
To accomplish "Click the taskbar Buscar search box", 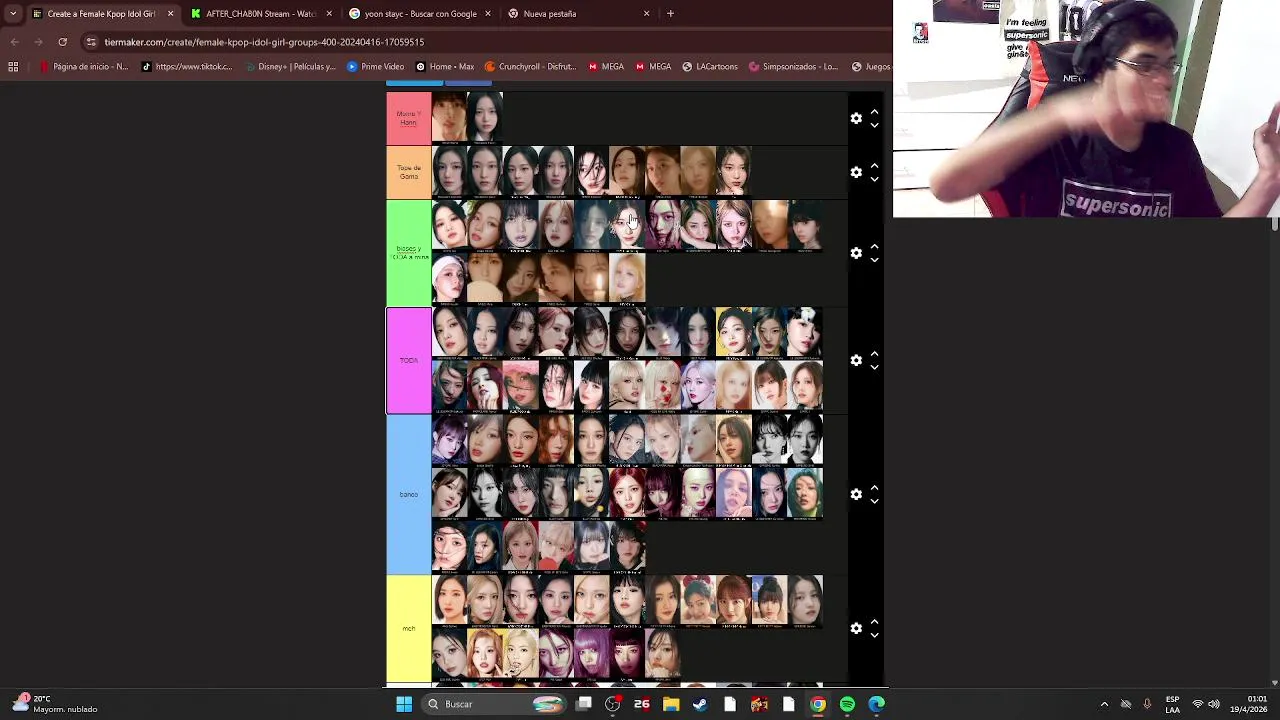I will point(494,704).
